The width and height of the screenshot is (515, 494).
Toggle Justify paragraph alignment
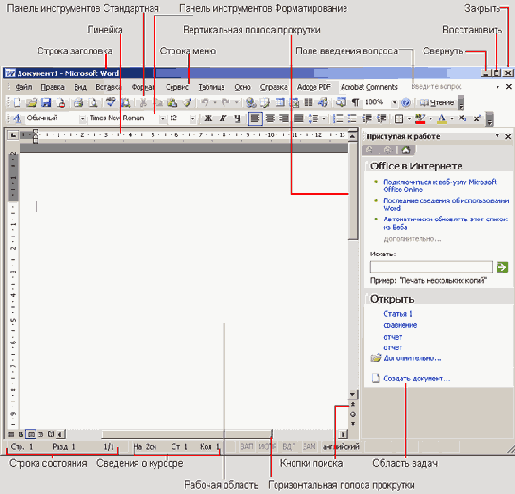point(299,118)
